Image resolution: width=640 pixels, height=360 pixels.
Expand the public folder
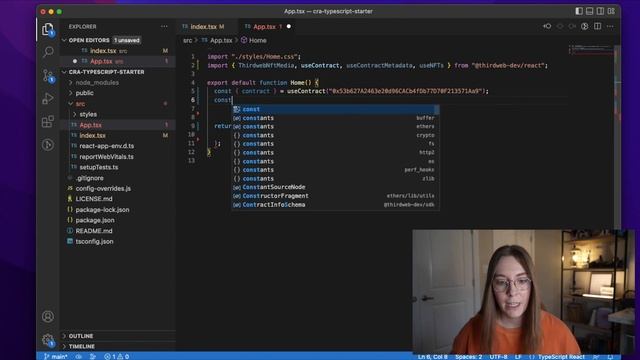tap(118, 93)
